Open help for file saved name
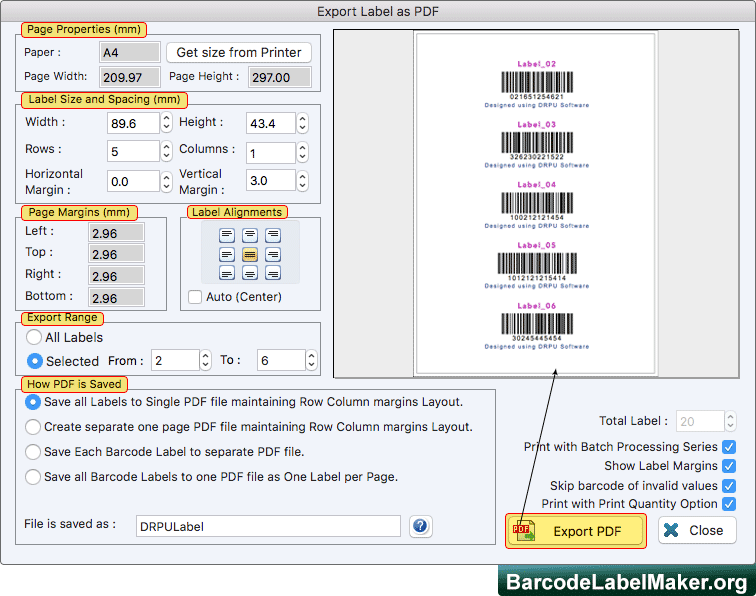Image resolution: width=756 pixels, height=596 pixels. 420,526
